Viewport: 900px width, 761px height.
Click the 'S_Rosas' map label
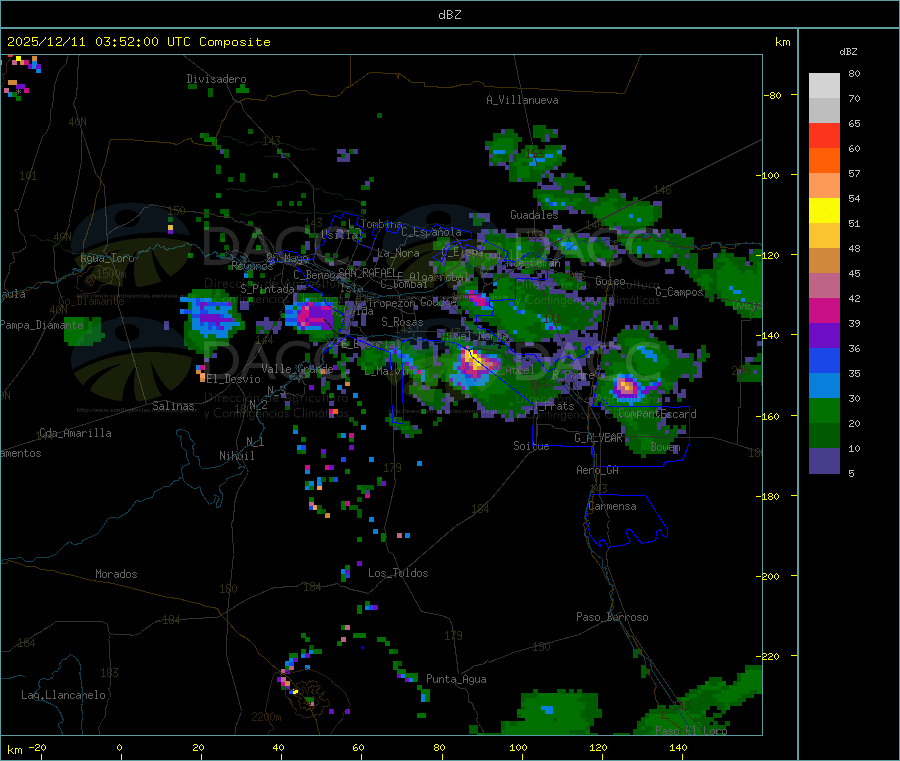pos(402,322)
